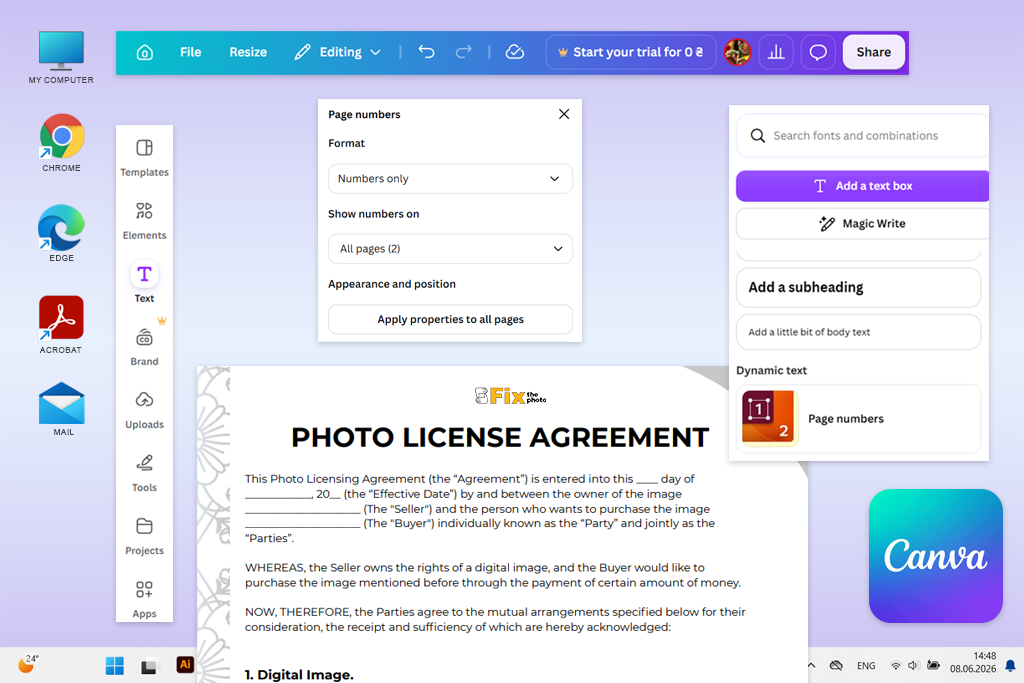
Task: Open the Uploads panel
Action: click(144, 410)
